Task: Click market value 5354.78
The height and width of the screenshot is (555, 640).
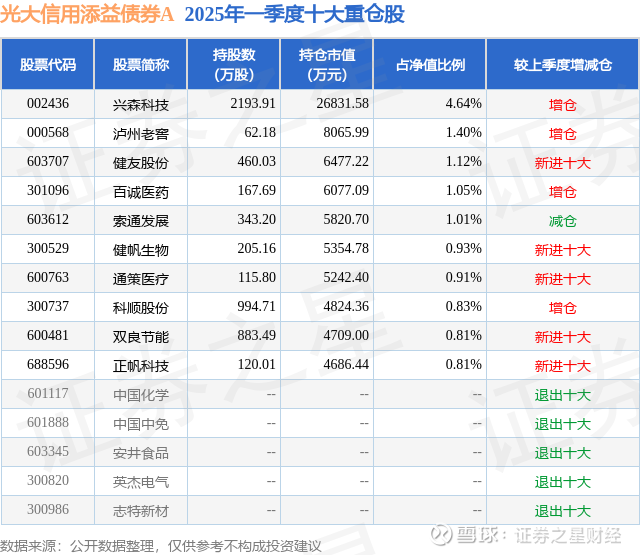Action: coord(346,249)
